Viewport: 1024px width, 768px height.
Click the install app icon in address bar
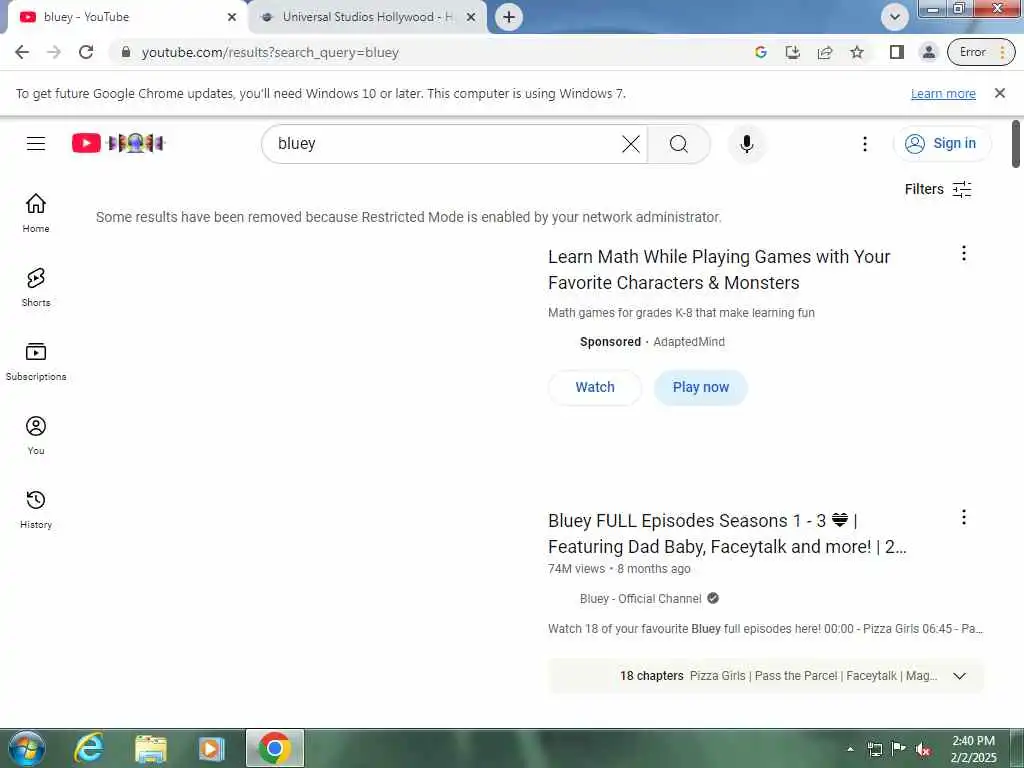click(x=793, y=52)
